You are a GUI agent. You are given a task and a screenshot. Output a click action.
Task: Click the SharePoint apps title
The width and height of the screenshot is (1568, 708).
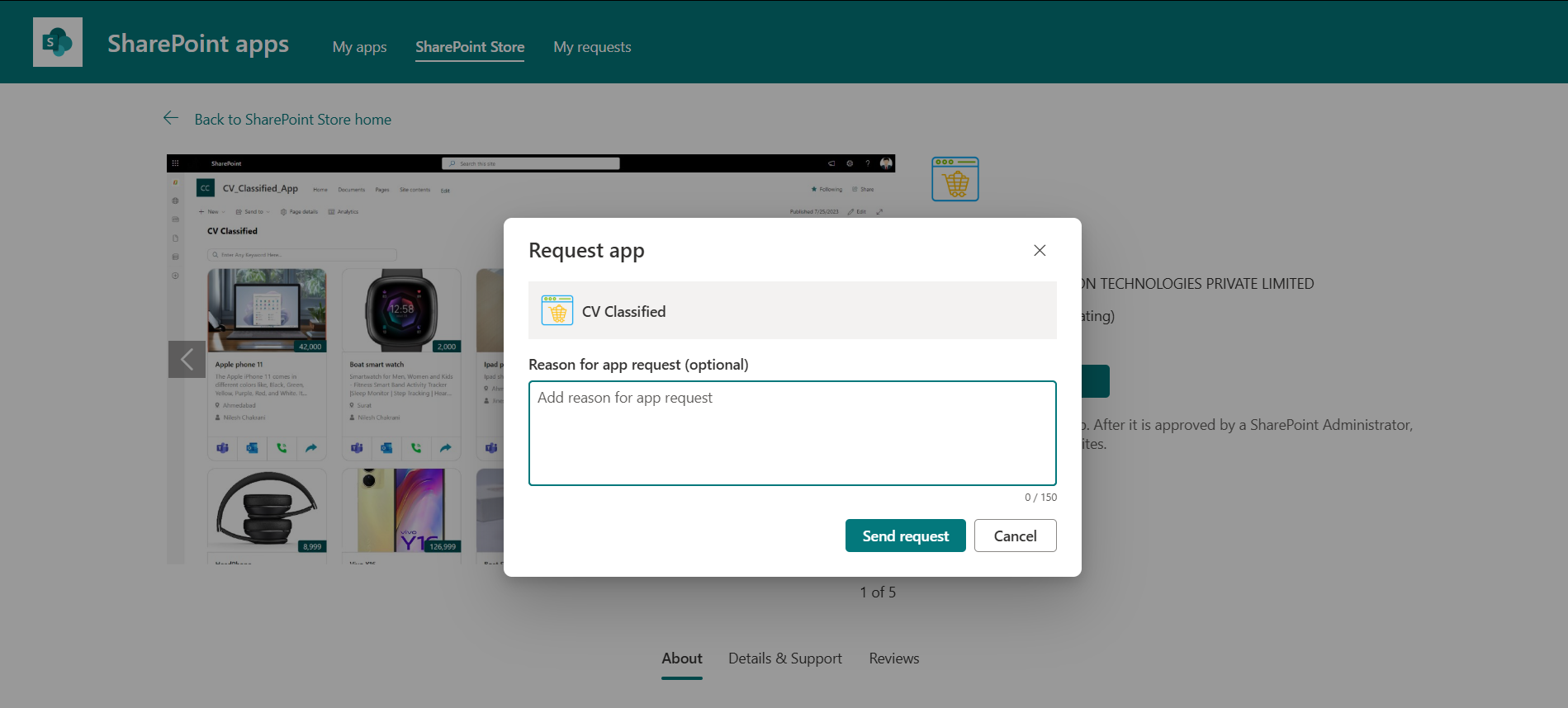pos(198,43)
